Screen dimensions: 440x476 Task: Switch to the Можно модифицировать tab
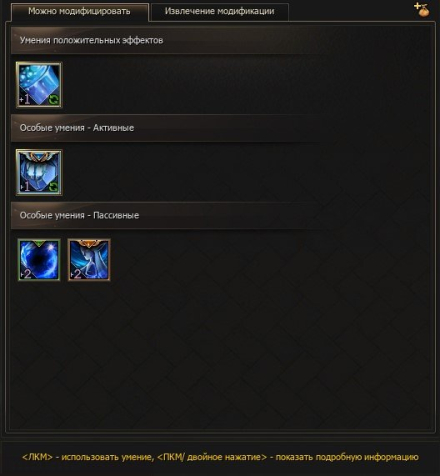coord(79,11)
